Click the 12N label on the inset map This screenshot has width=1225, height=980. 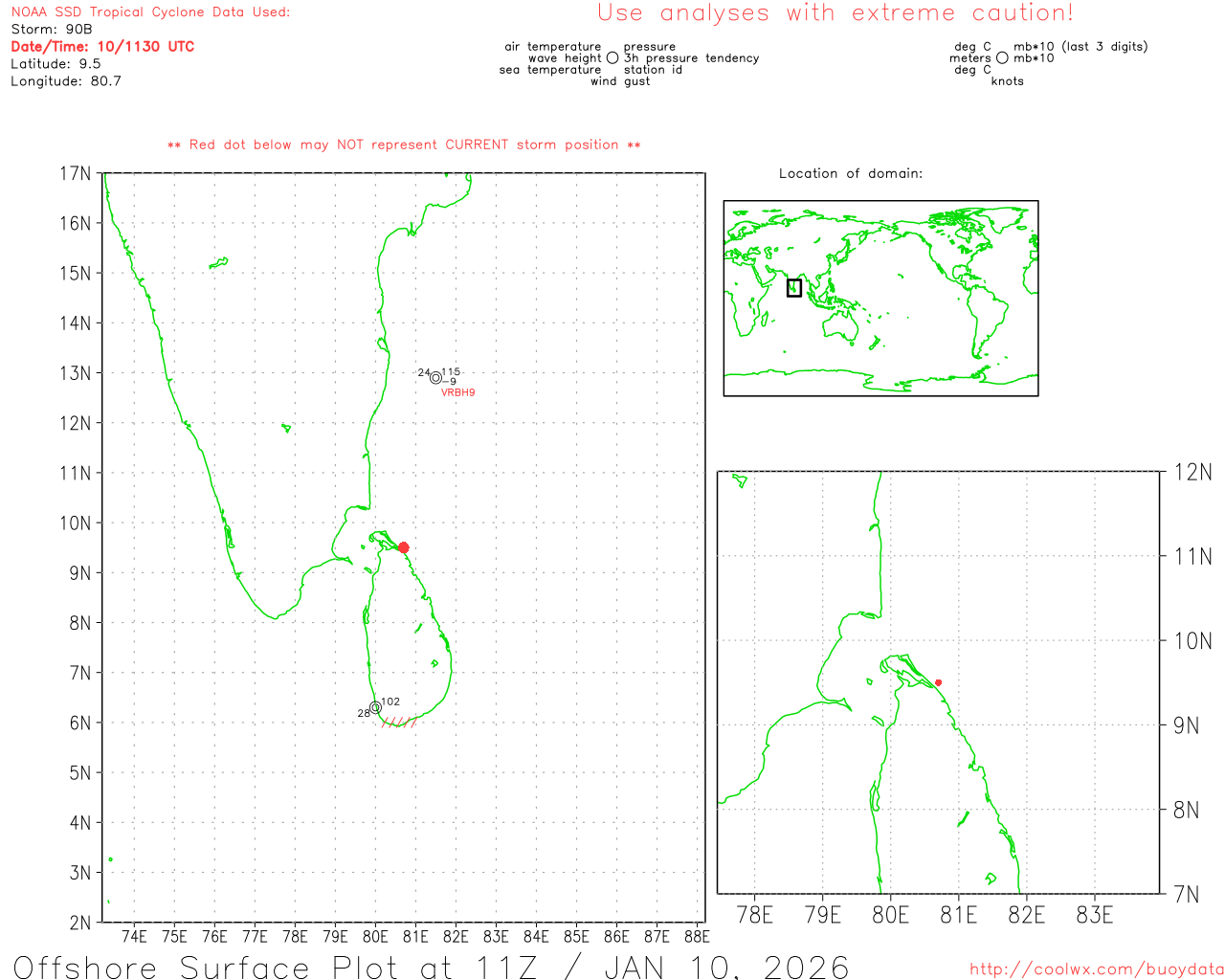click(x=1192, y=472)
